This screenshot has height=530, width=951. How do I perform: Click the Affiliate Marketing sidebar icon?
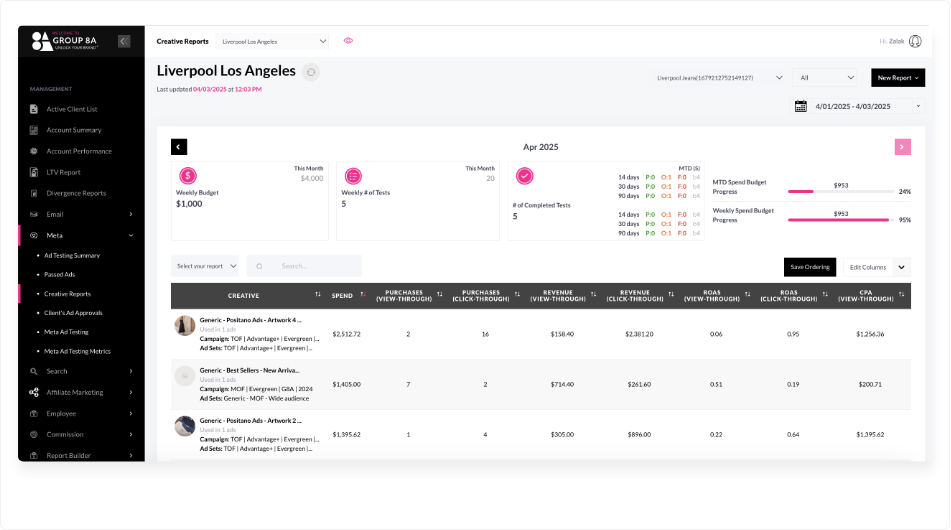[x=34, y=392]
